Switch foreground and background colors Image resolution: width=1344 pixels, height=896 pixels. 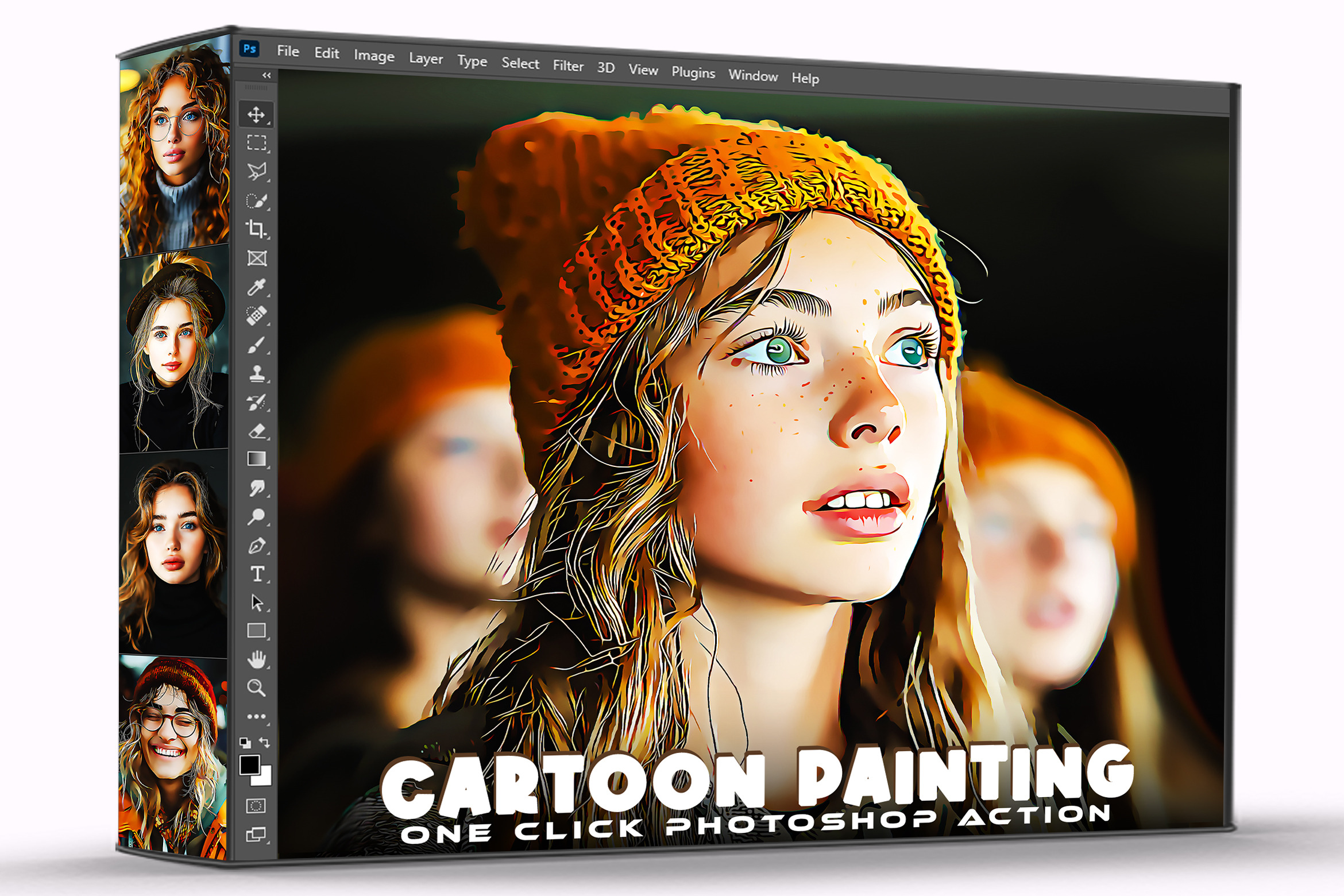click(265, 742)
